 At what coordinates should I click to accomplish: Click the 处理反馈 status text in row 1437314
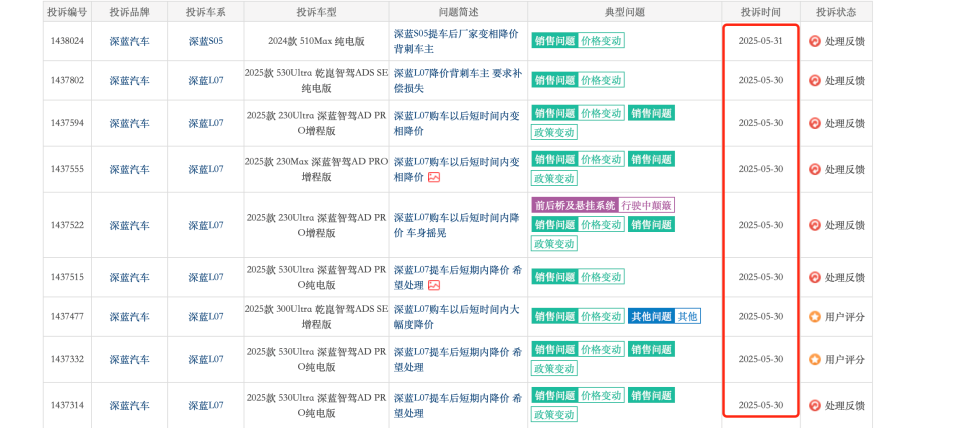pyautogui.click(x=845, y=405)
